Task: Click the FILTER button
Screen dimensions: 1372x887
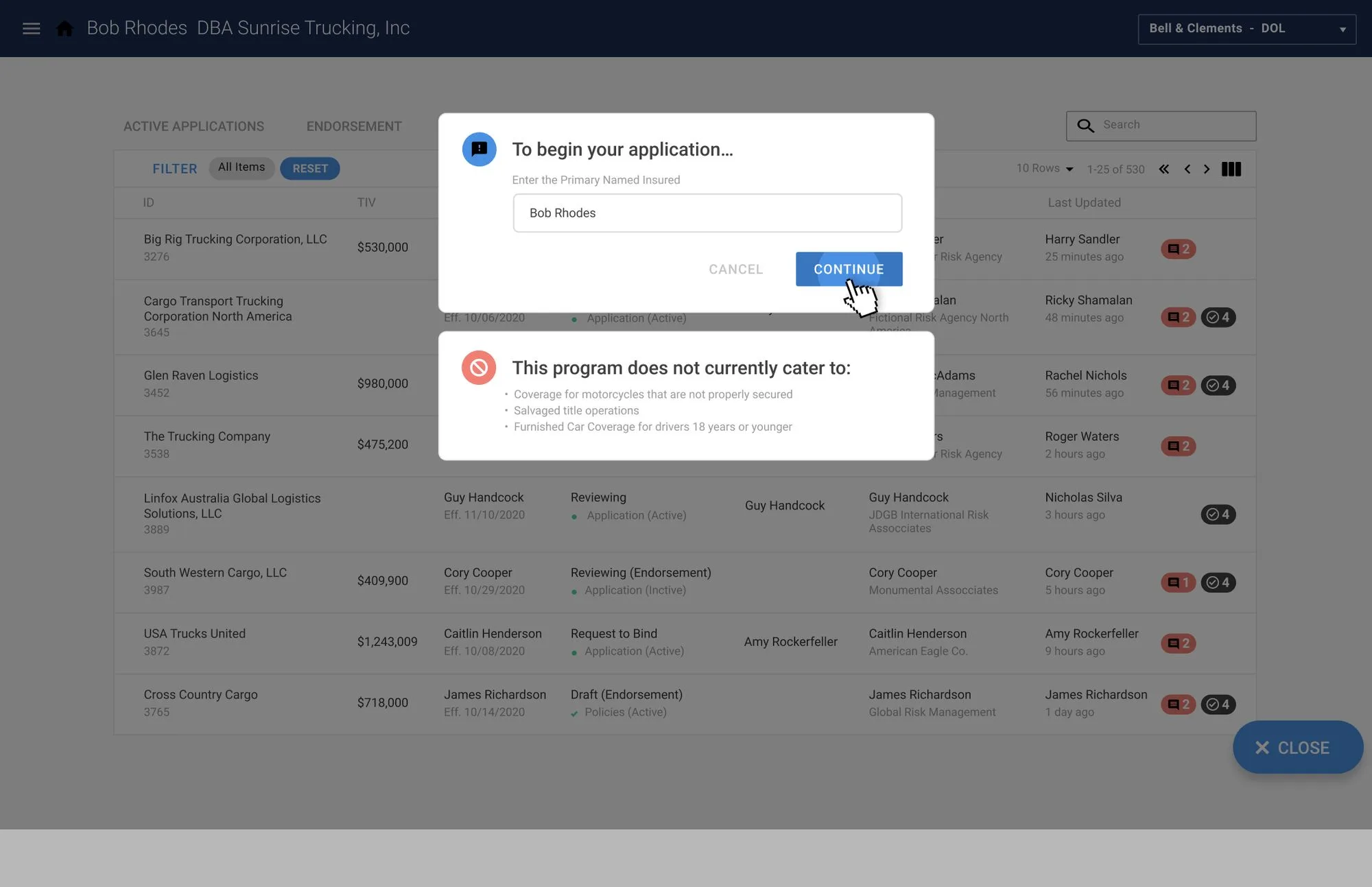Action: tap(174, 168)
